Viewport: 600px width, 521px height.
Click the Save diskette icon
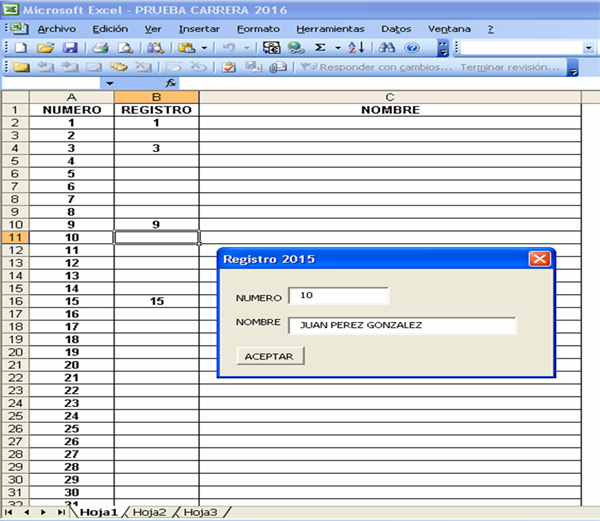(70, 48)
